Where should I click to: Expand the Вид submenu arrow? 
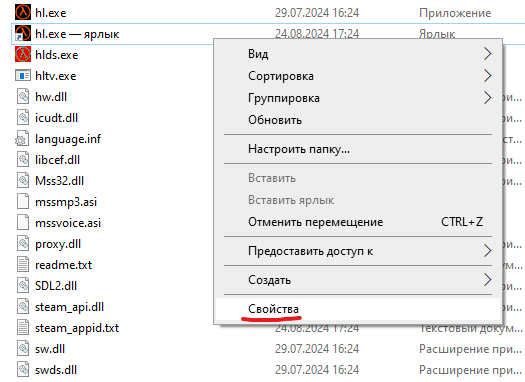coord(487,54)
